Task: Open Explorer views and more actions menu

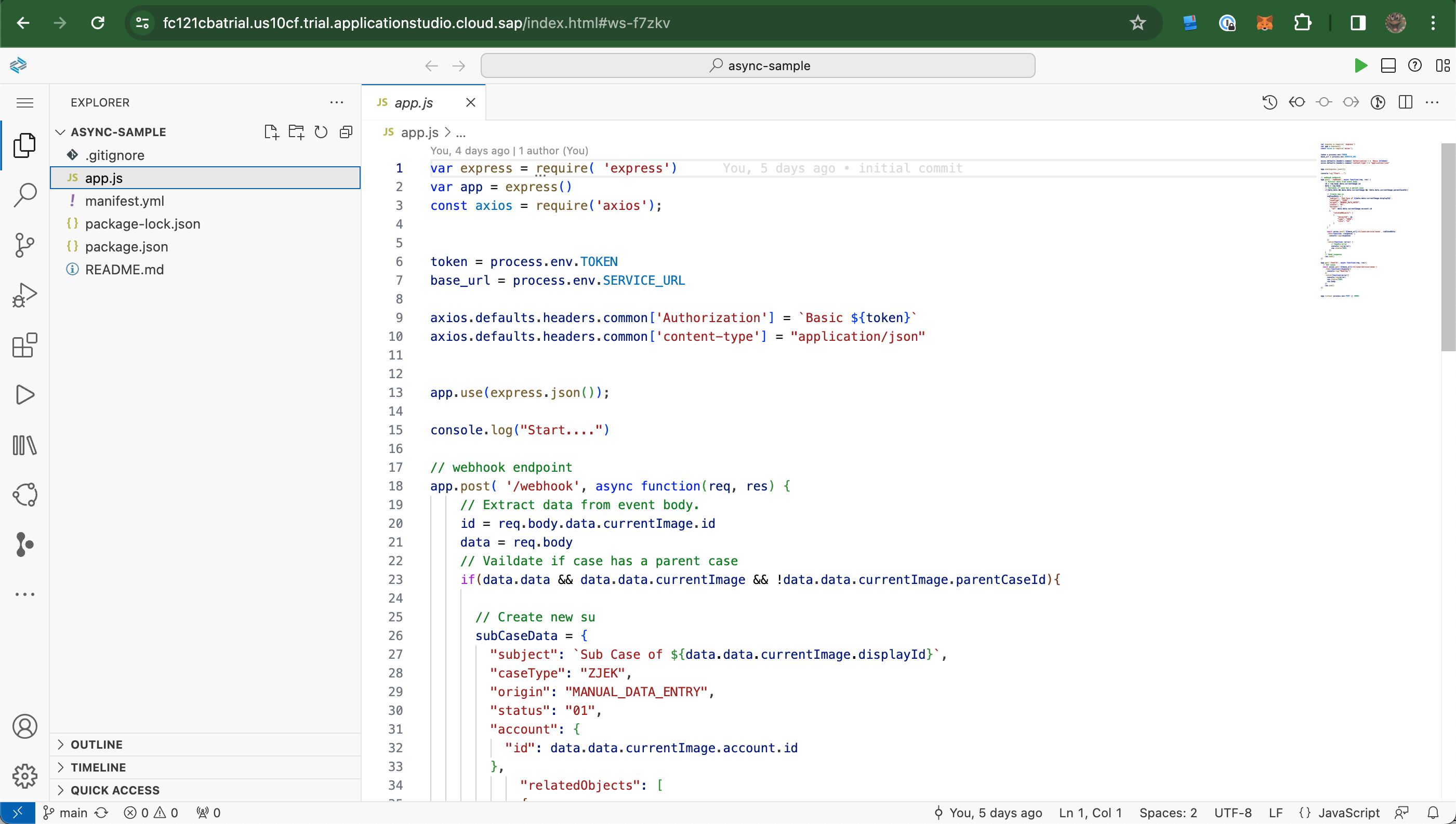Action: click(x=336, y=102)
